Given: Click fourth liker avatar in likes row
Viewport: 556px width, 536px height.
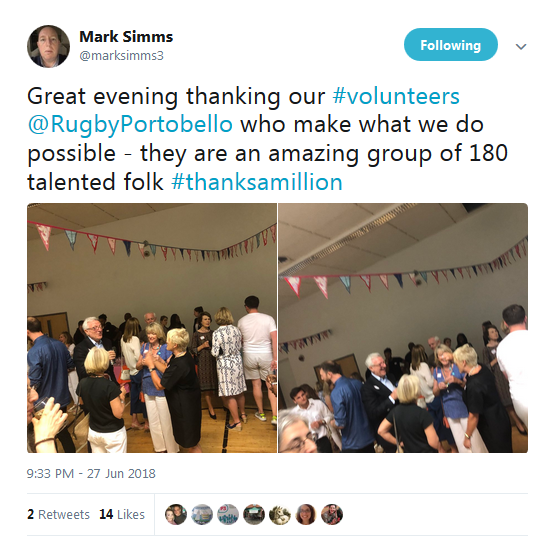Looking at the screenshot, I should 254,514.
